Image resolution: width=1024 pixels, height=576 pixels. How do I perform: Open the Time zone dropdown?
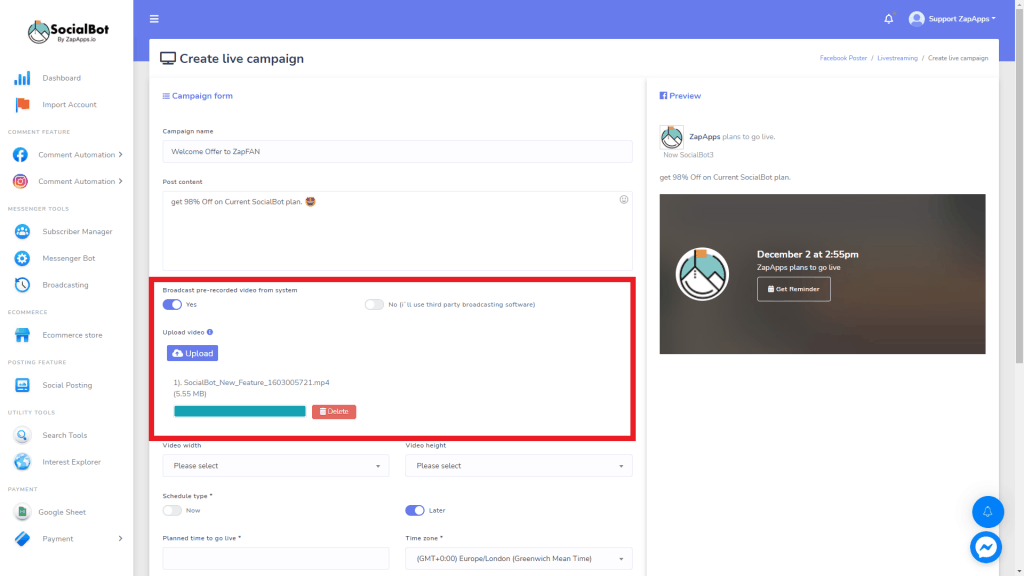pyautogui.click(x=519, y=559)
